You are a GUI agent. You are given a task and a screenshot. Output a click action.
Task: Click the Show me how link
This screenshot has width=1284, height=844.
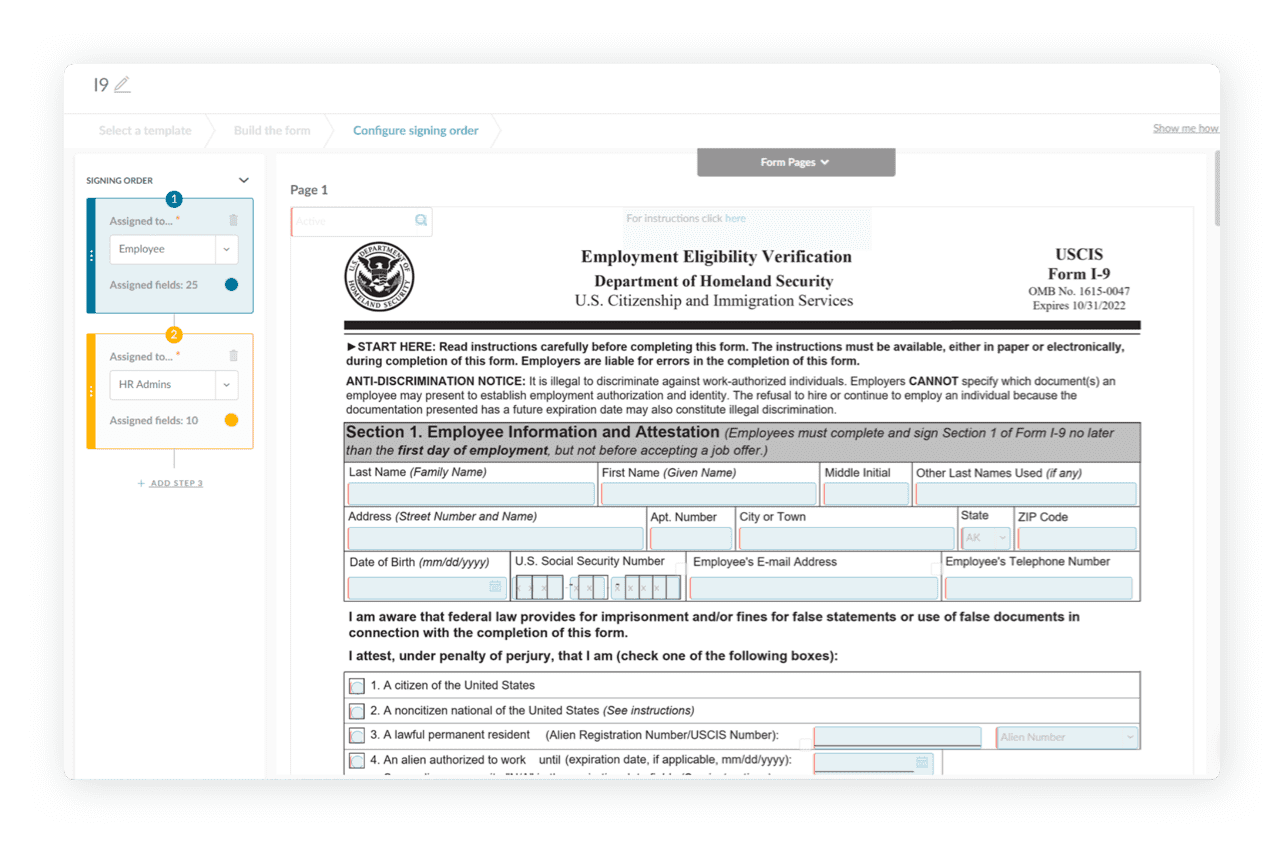click(x=1186, y=128)
